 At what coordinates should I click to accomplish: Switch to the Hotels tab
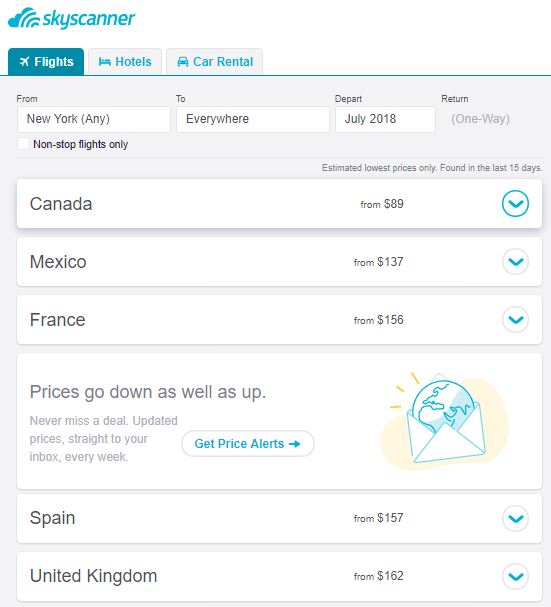coord(125,62)
